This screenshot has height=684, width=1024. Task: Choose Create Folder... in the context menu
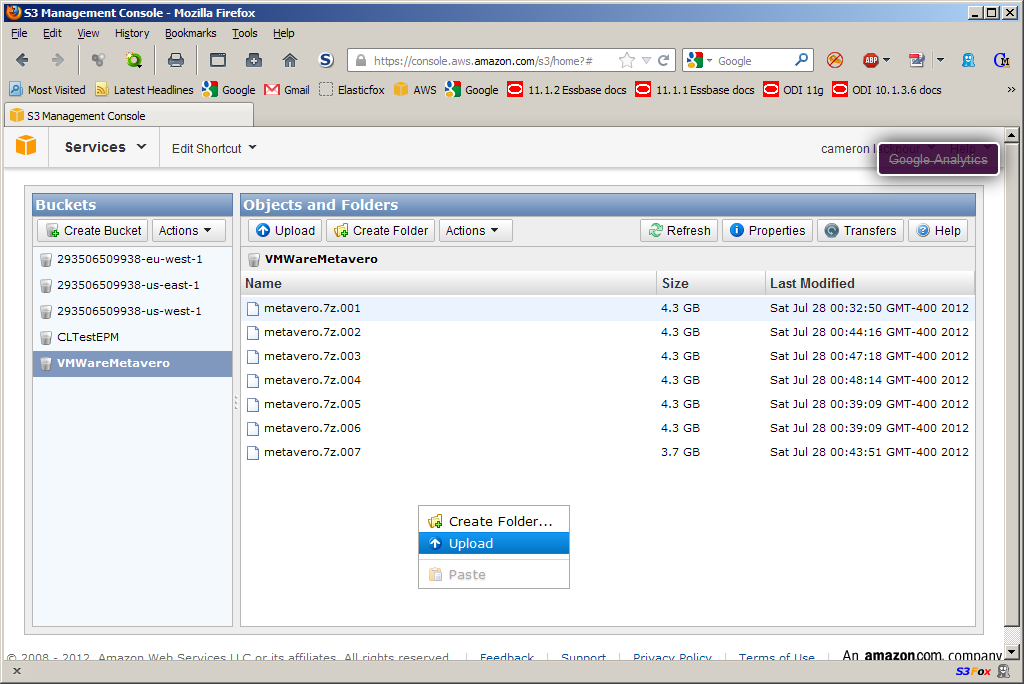[494, 521]
